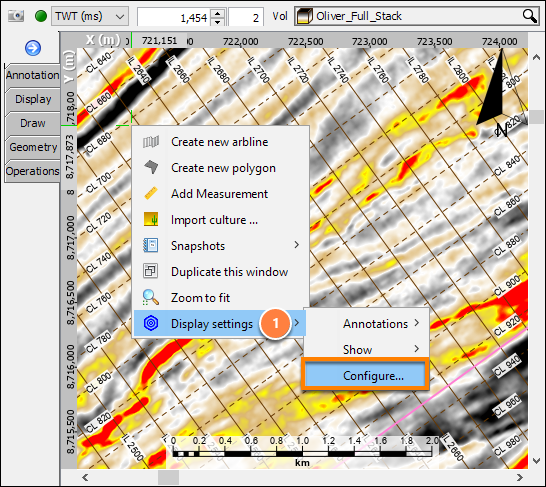
Task: Click the horizontal scrollbar thumb
Action: point(168,477)
